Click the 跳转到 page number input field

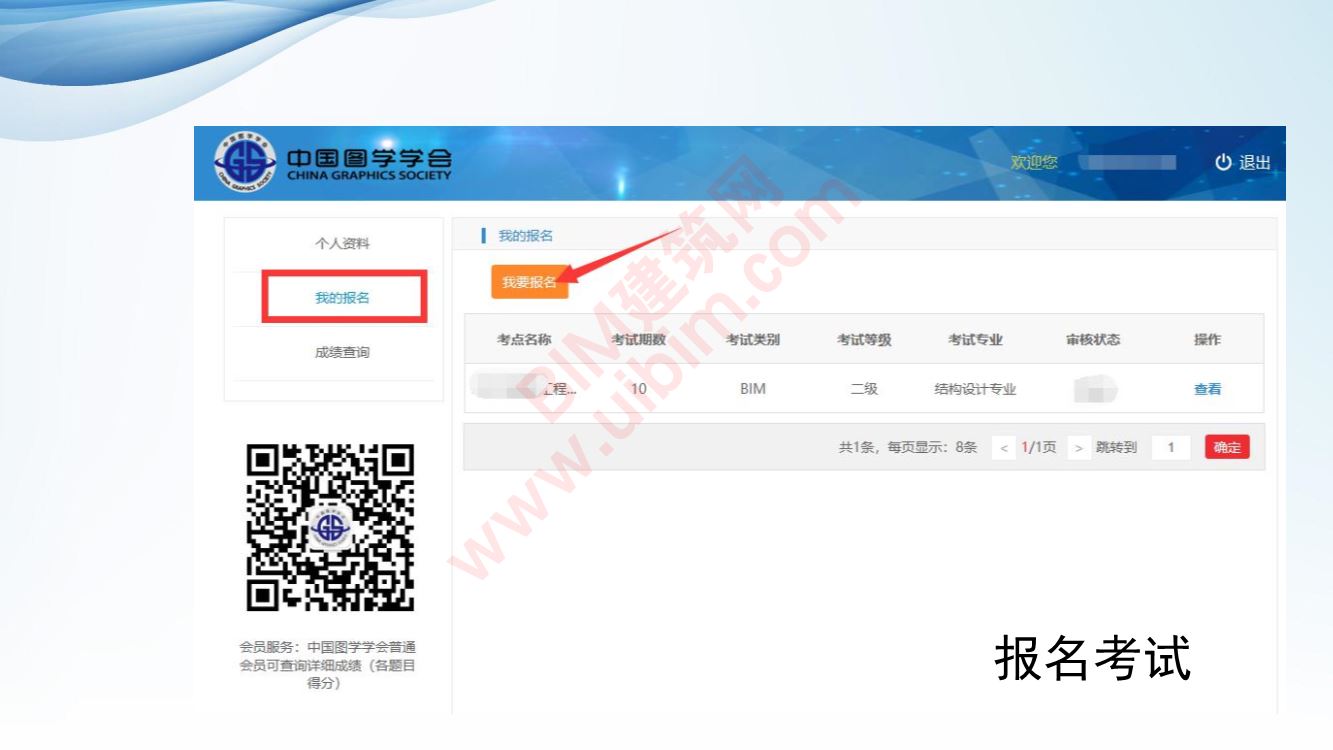[1171, 448]
